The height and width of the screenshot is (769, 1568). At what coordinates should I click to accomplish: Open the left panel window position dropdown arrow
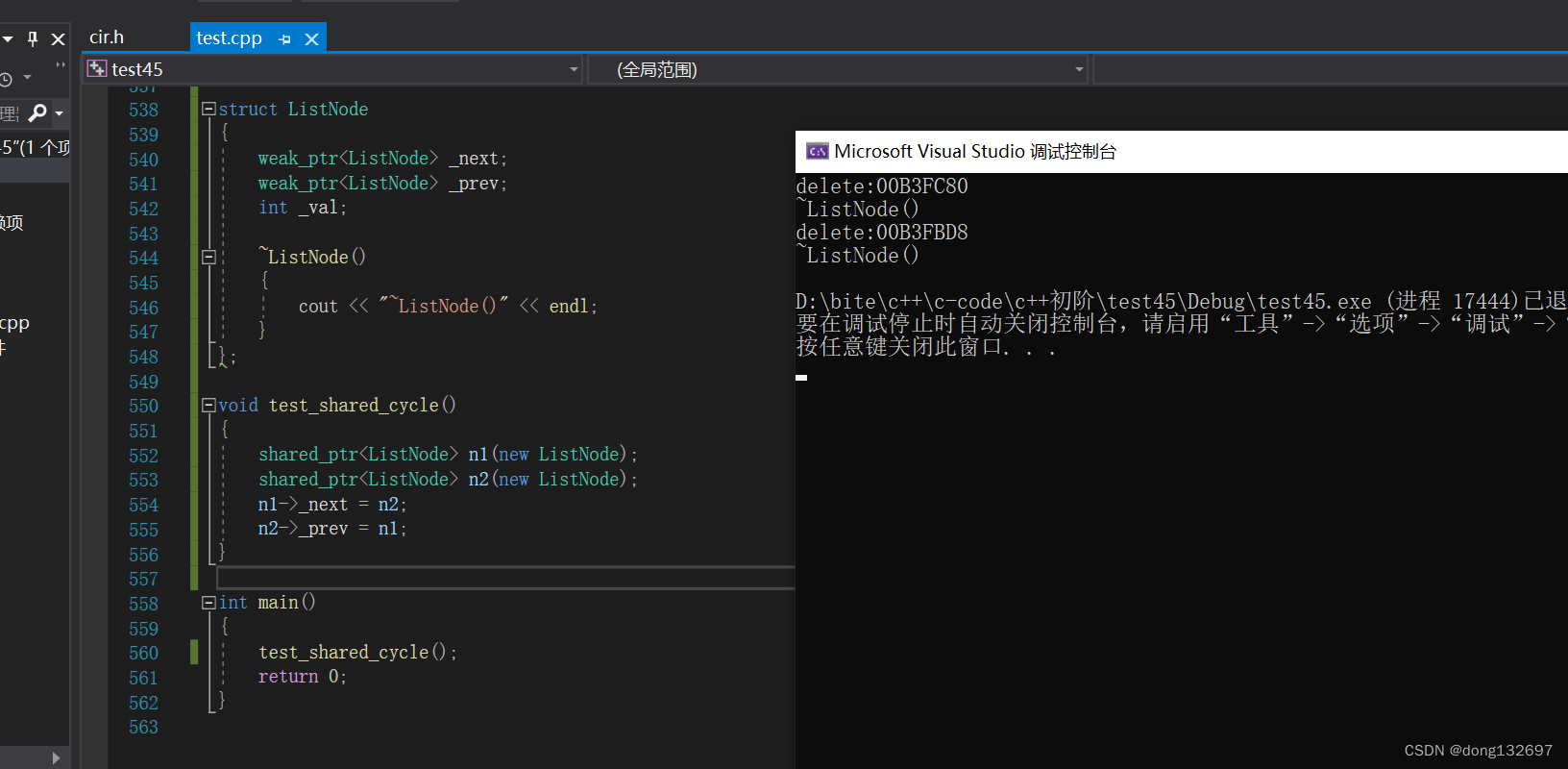point(8,39)
